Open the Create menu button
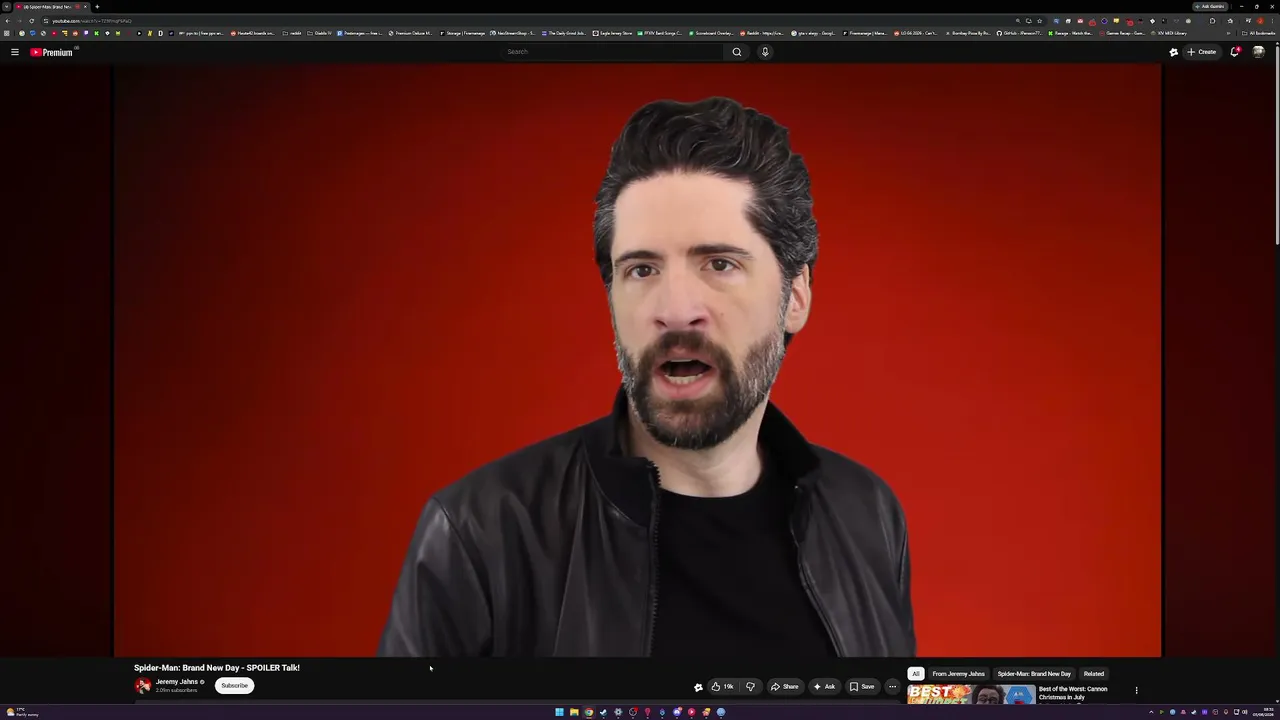Image resolution: width=1280 pixels, height=720 pixels. point(1201,52)
